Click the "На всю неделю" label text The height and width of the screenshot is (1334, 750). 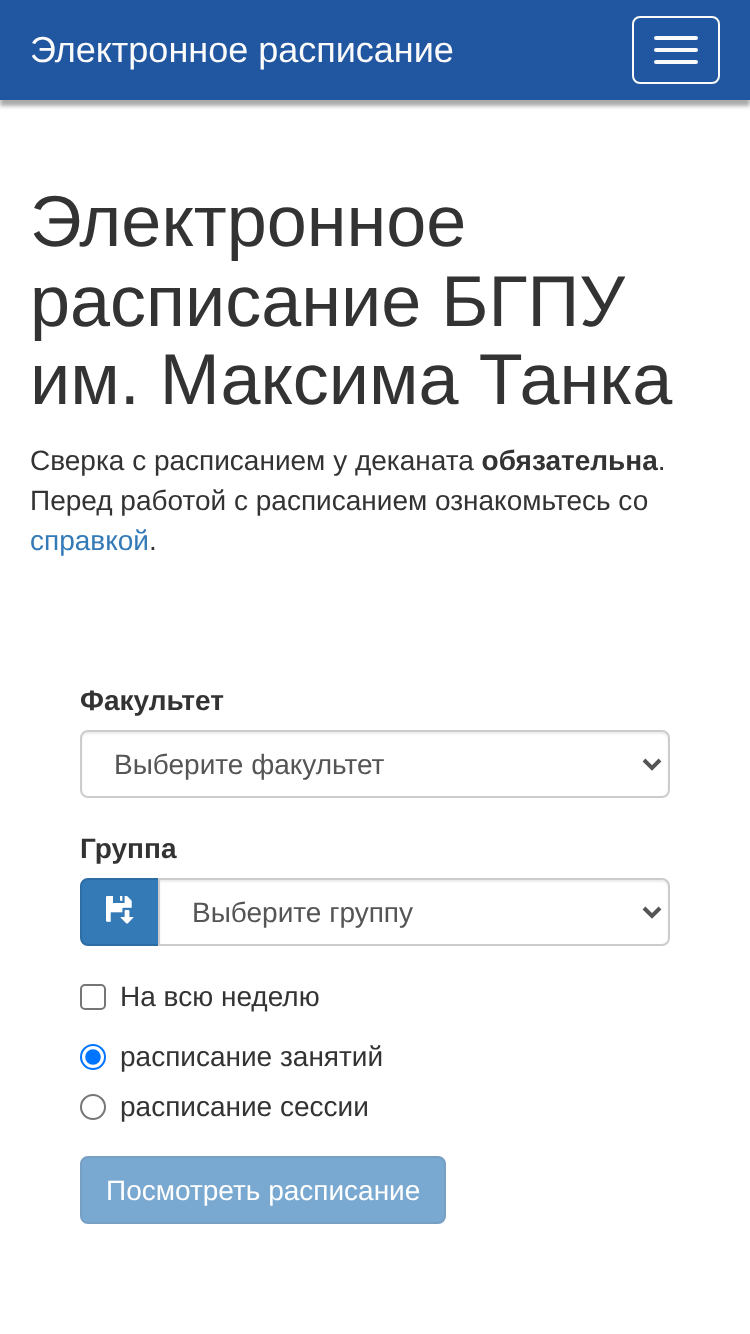220,997
